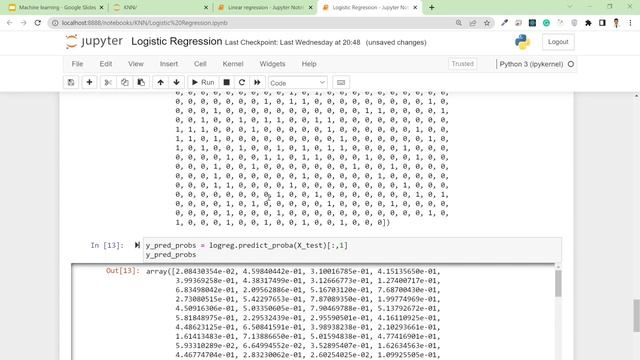Move selected cell down arrow
This screenshot has height=360, width=640.
[x=176, y=82]
